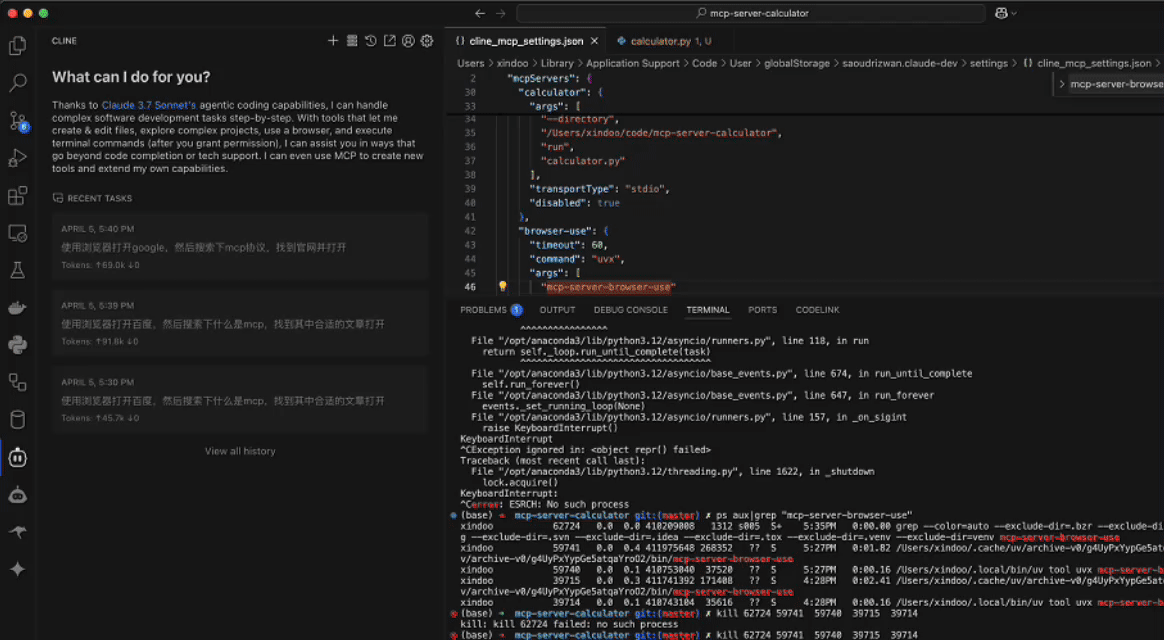
Task: Click the "disabled": true line
Action: [x=575, y=203]
